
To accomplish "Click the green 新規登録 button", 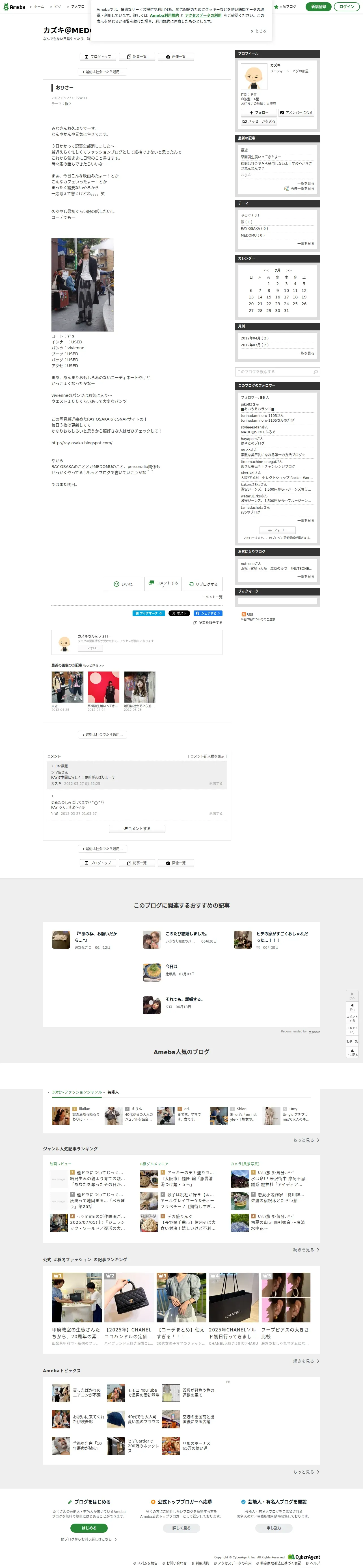I will click(x=319, y=7).
